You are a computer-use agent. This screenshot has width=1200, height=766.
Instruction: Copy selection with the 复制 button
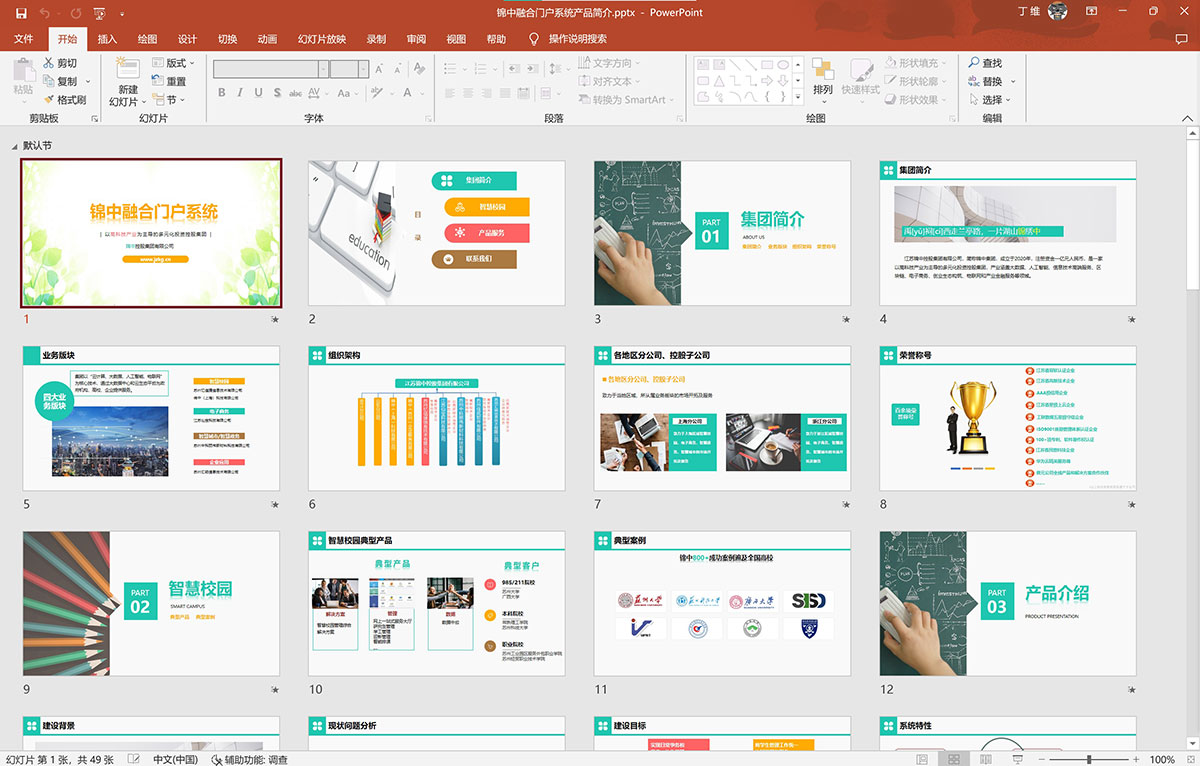click(62, 81)
